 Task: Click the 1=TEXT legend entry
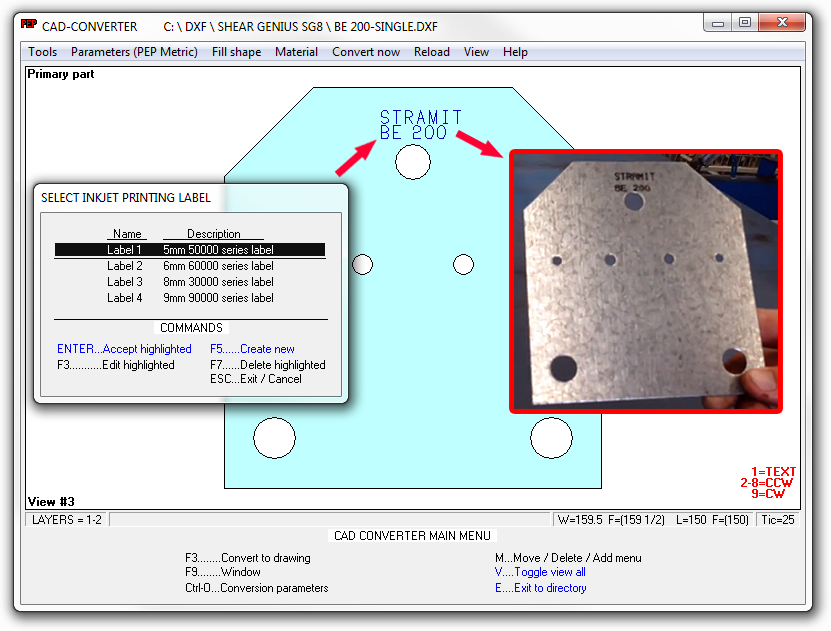point(773,472)
